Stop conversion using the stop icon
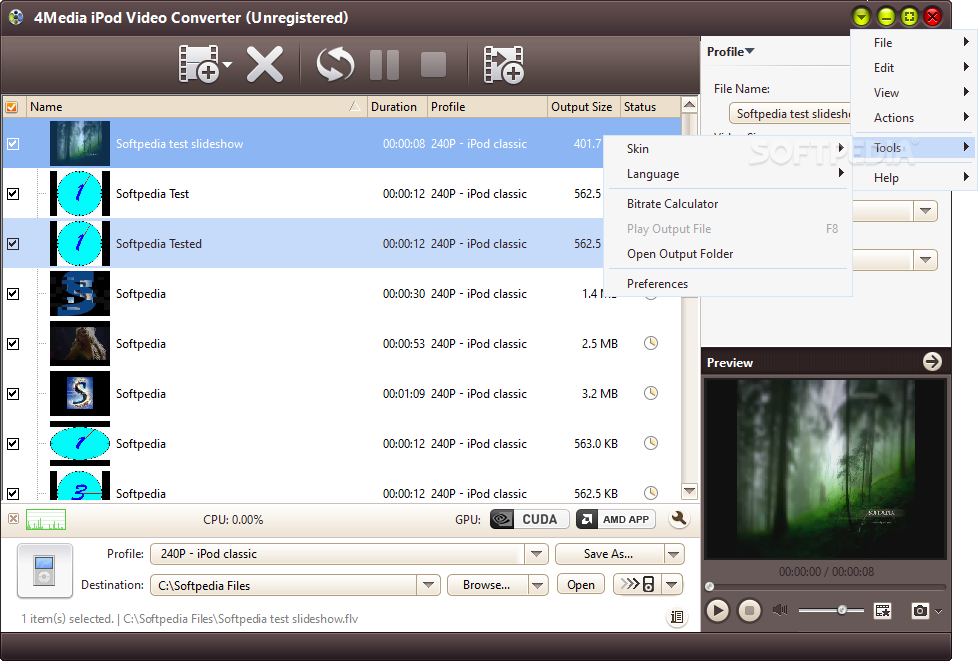 click(x=433, y=64)
